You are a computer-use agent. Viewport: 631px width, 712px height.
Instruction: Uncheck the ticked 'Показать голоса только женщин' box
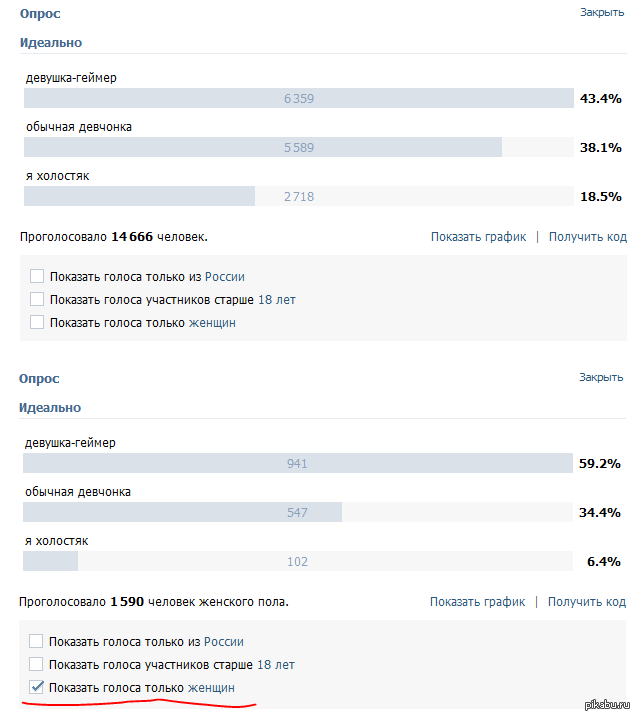(37, 688)
